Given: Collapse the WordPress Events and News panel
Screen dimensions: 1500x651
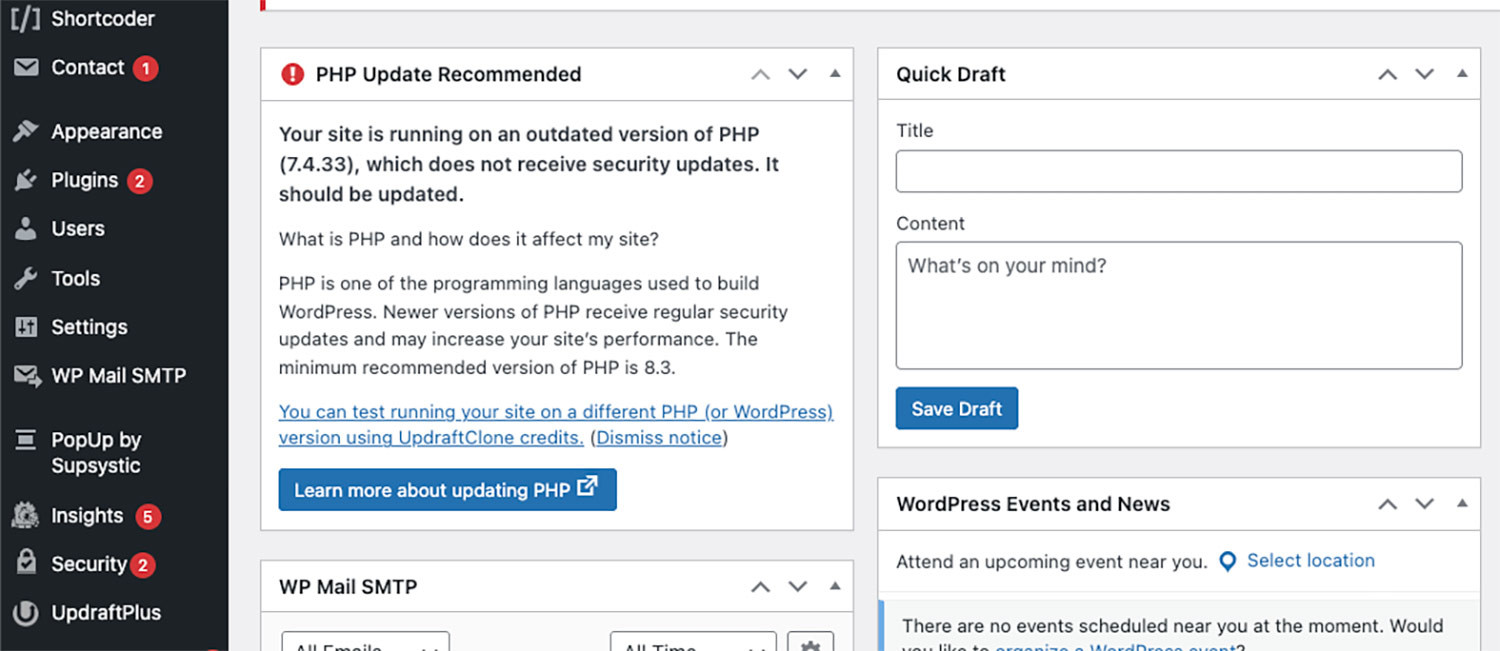Looking at the screenshot, I should pyautogui.click(x=1462, y=503).
